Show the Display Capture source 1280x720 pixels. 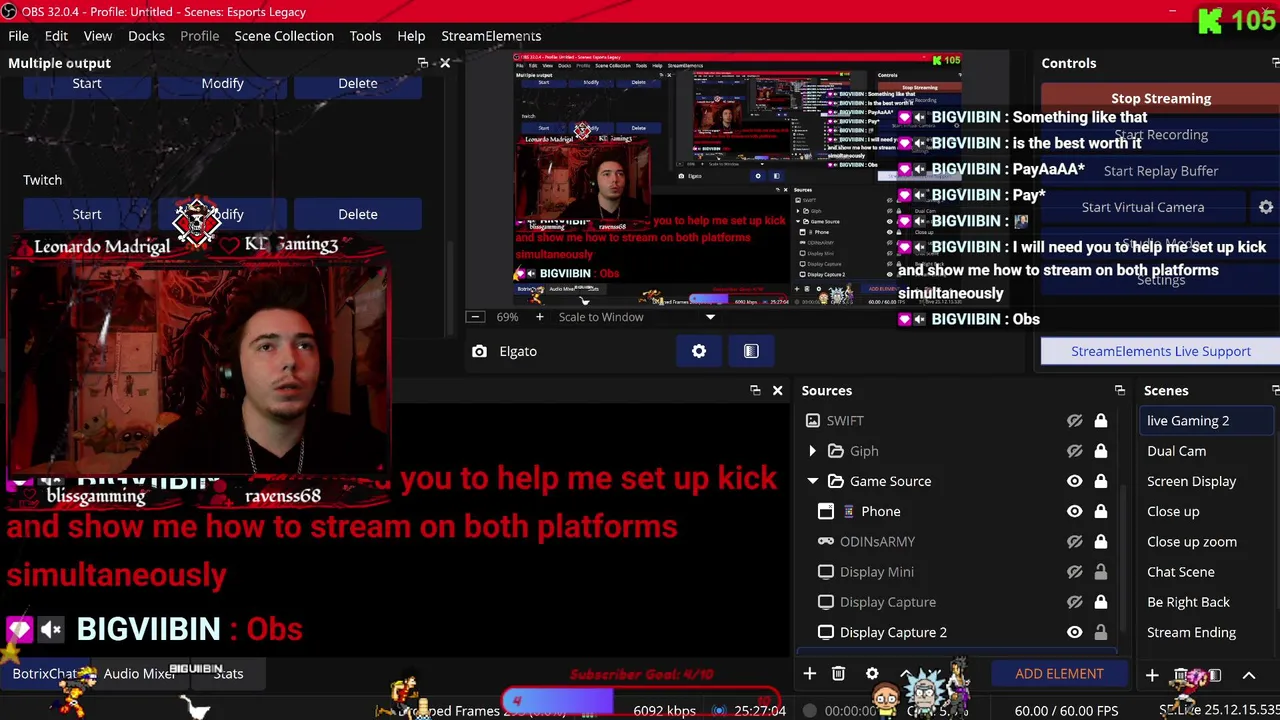pyautogui.click(x=1075, y=602)
